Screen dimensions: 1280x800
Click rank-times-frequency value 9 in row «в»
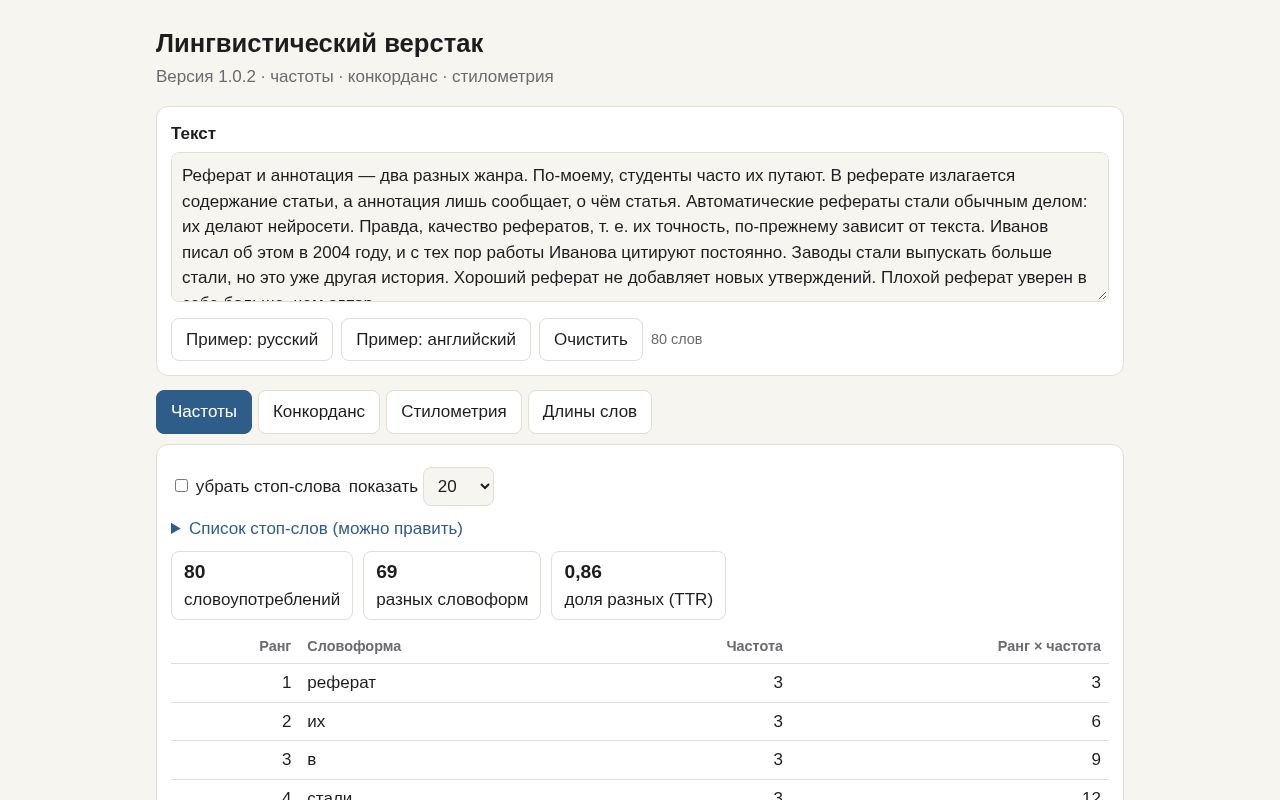click(x=1096, y=760)
